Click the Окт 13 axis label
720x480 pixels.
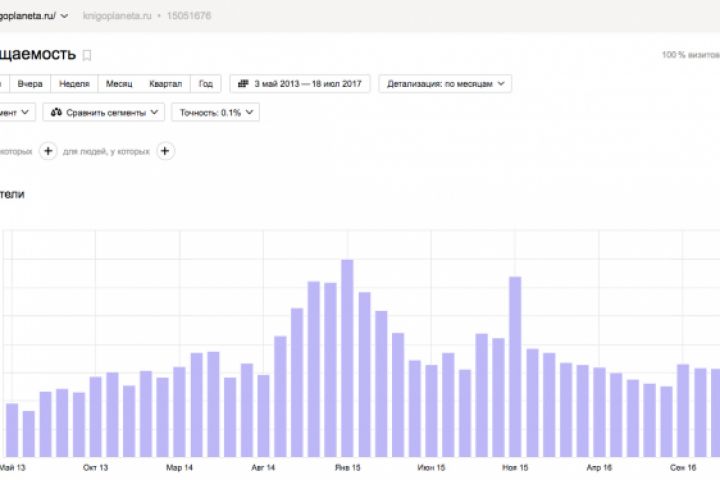tap(96, 468)
